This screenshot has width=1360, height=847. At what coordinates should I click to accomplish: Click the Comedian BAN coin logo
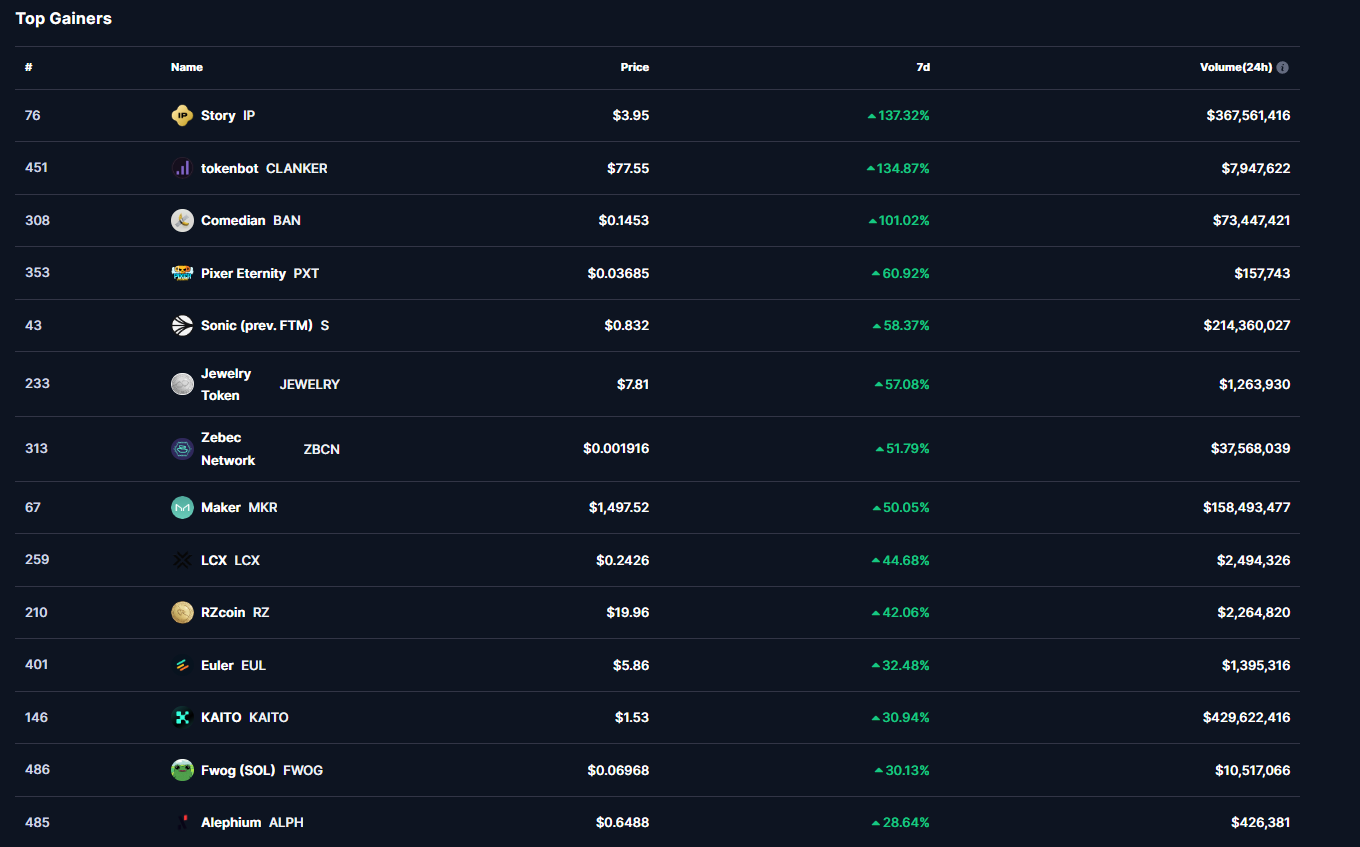point(182,221)
